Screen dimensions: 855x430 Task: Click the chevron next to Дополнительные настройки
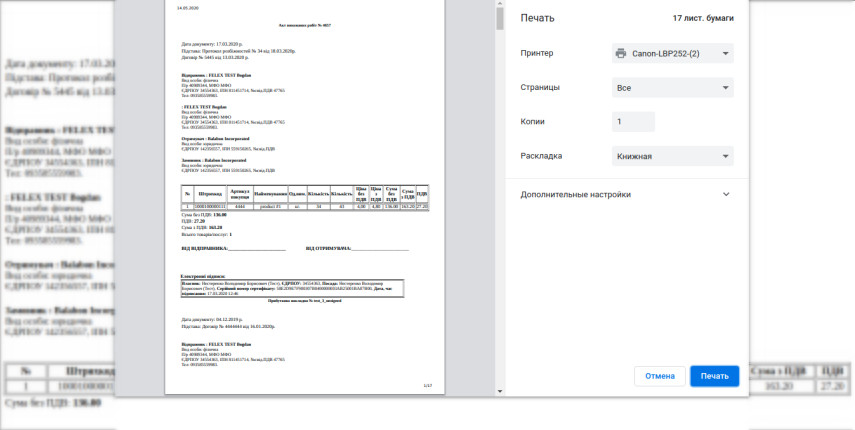tap(726, 195)
